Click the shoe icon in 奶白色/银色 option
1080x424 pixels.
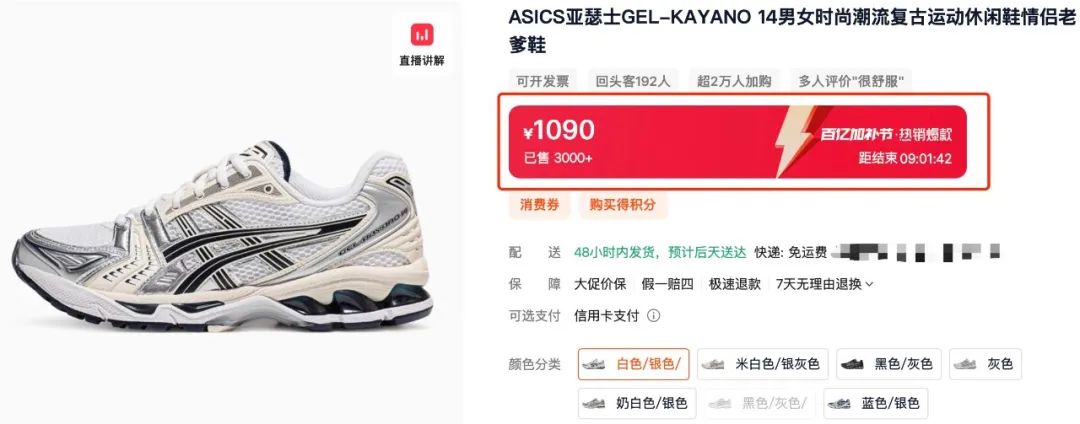tap(594, 403)
